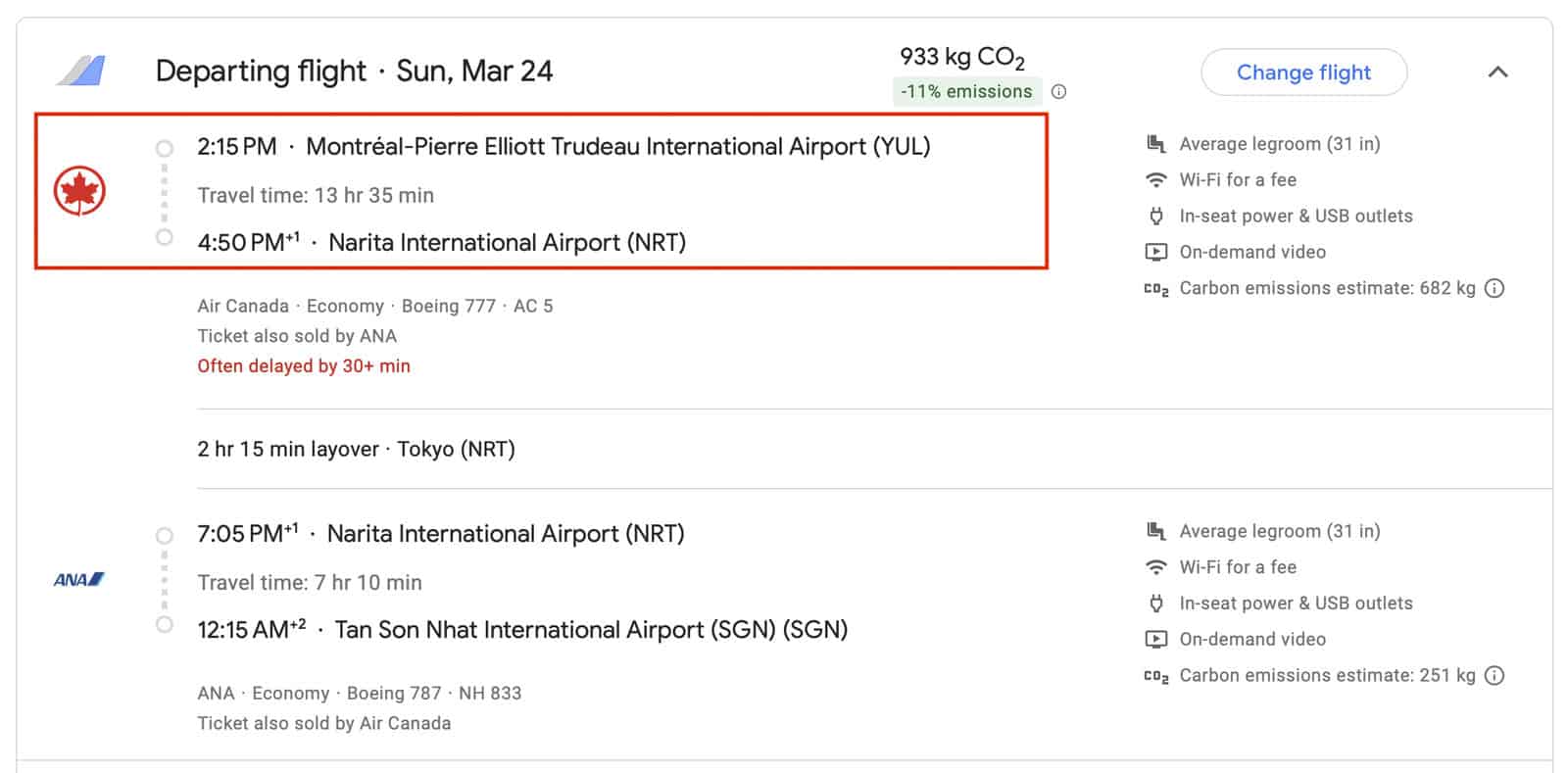Collapse the departing flight details chevron
The width and height of the screenshot is (1568, 773).
(1497, 72)
